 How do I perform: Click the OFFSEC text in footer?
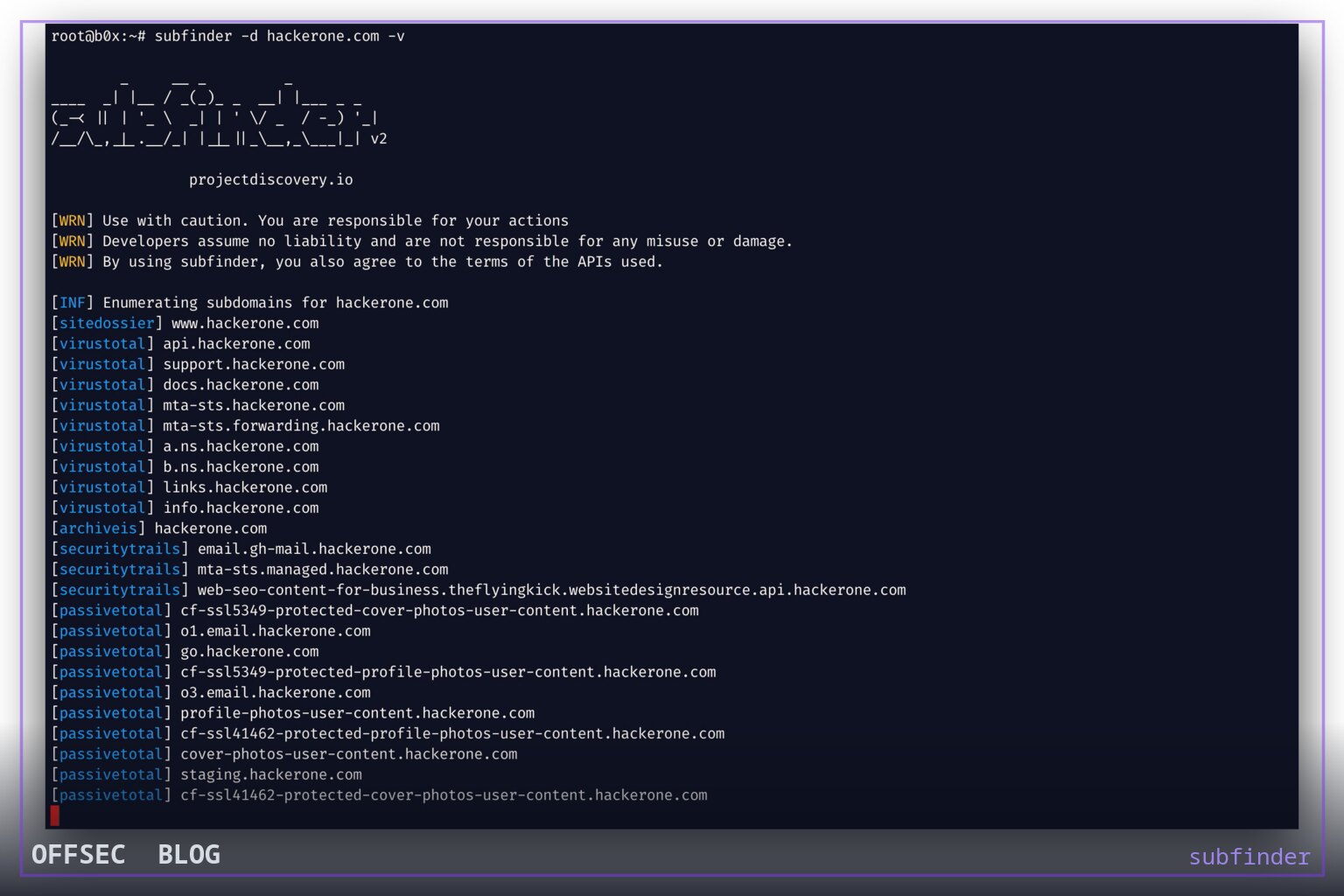click(79, 855)
